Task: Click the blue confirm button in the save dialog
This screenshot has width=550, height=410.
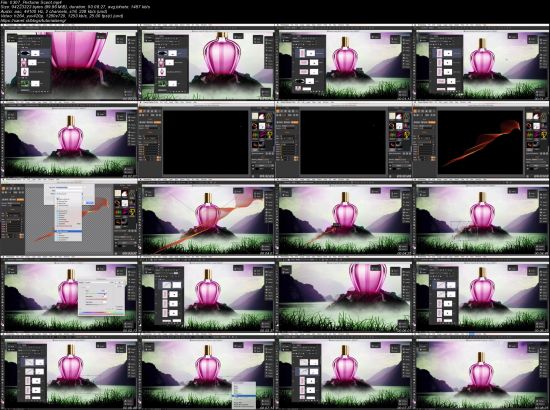Action: tap(89, 203)
